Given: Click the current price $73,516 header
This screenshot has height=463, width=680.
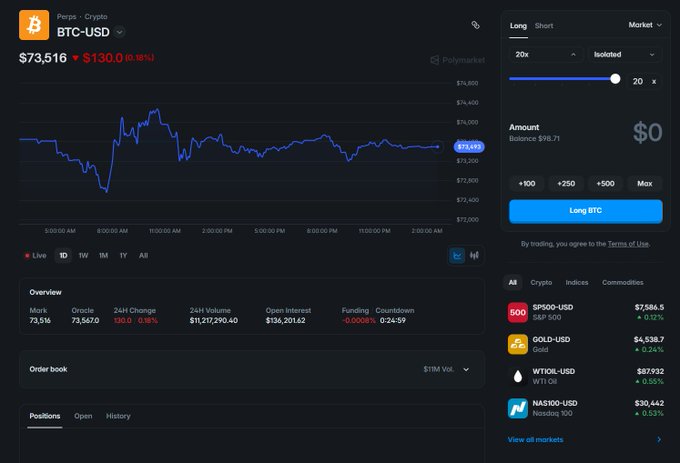Looking at the screenshot, I should pyautogui.click(x=43, y=58).
